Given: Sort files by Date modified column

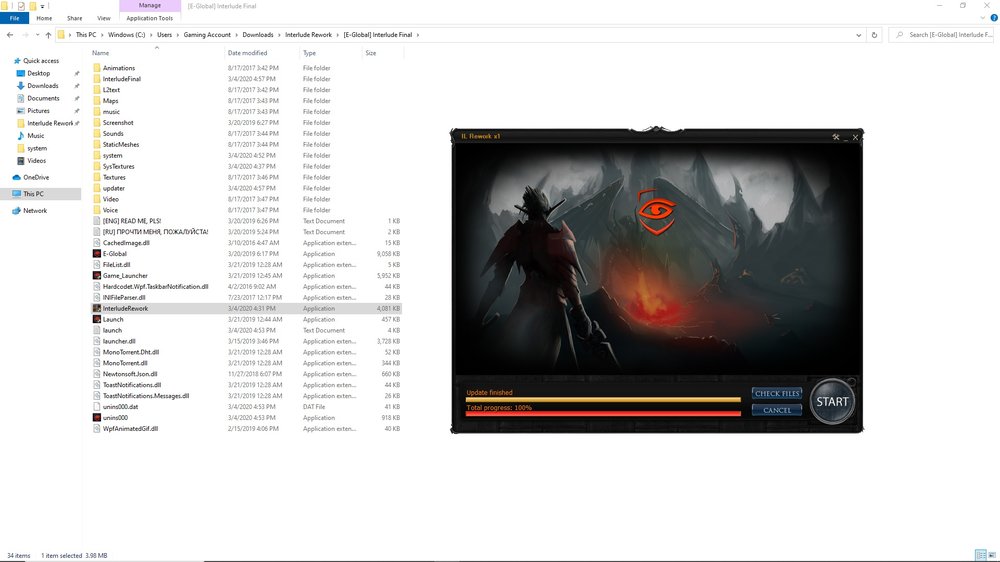Looking at the screenshot, I should point(247,53).
